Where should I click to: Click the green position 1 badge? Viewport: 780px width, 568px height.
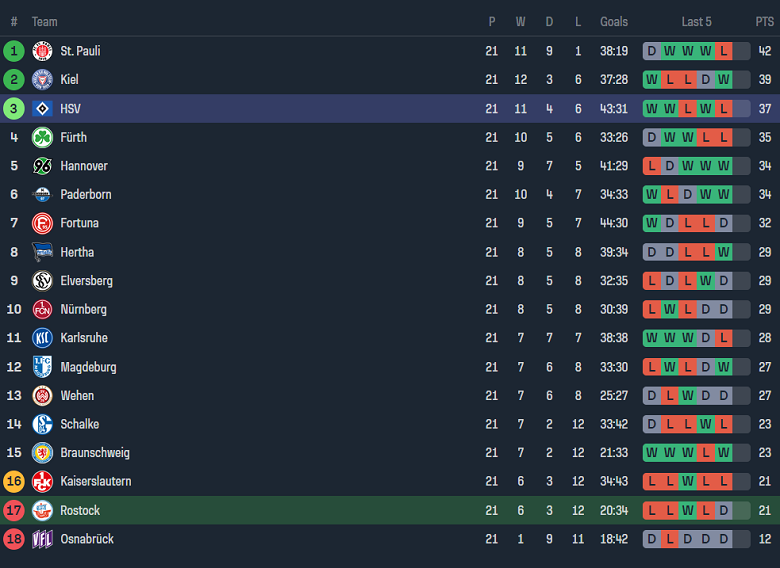(14, 51)
